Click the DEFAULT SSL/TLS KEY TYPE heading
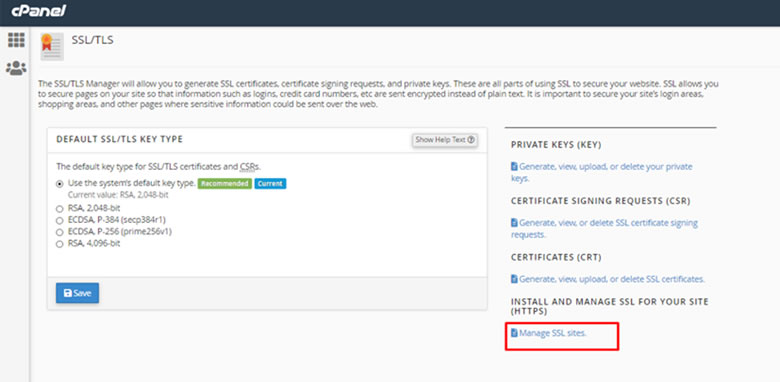Screen dimensions: 780x382 click(119, 139)
